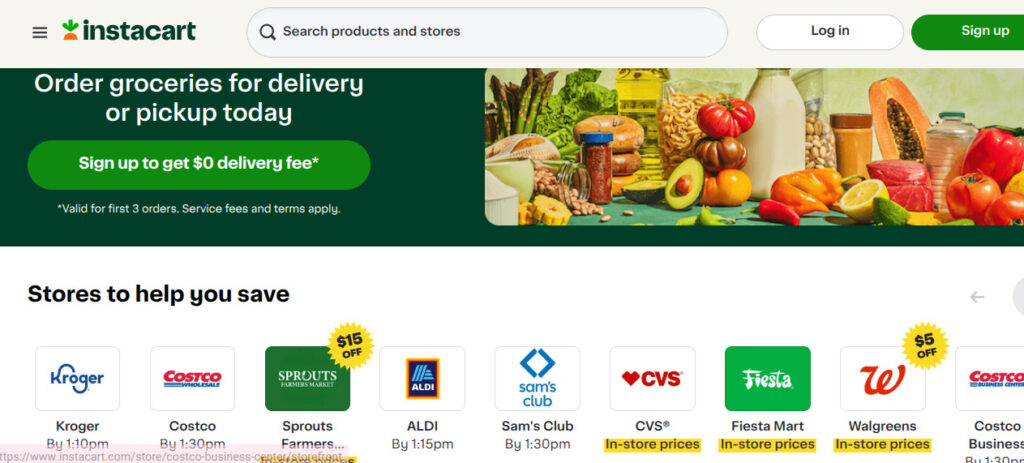This screenshot has width=1024, height=463.
Task: Select the Sprouts Farmers Market logo
Action: (x=307, y=379)
